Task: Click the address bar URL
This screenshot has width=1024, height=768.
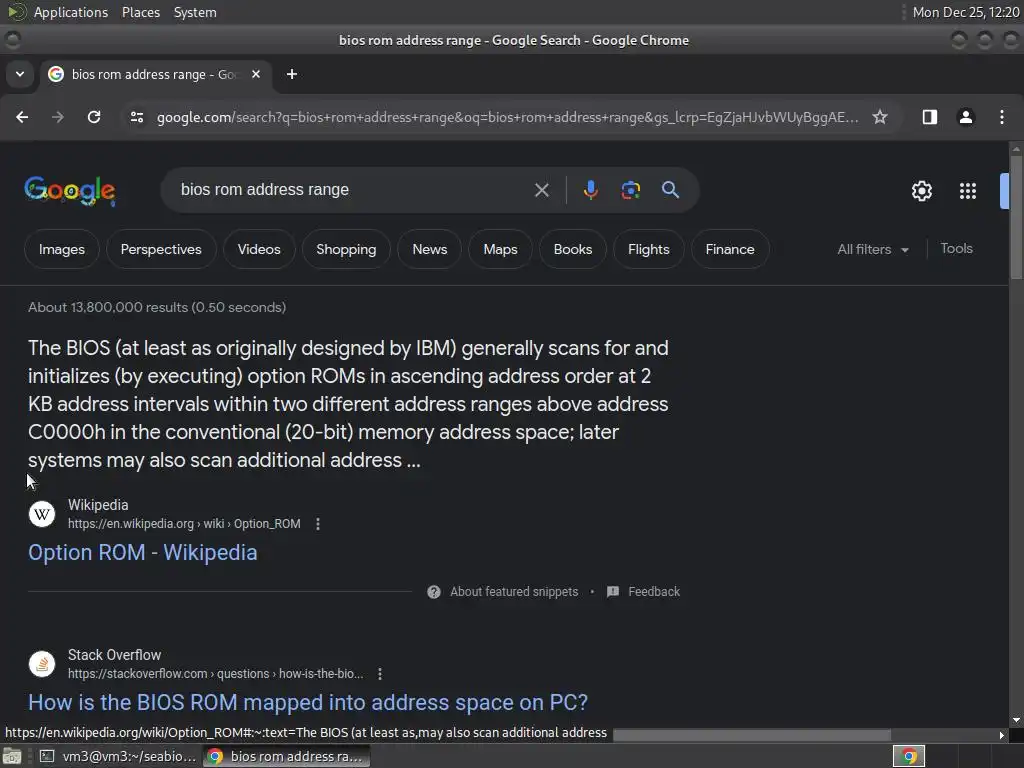Action: tap(507, 117)
